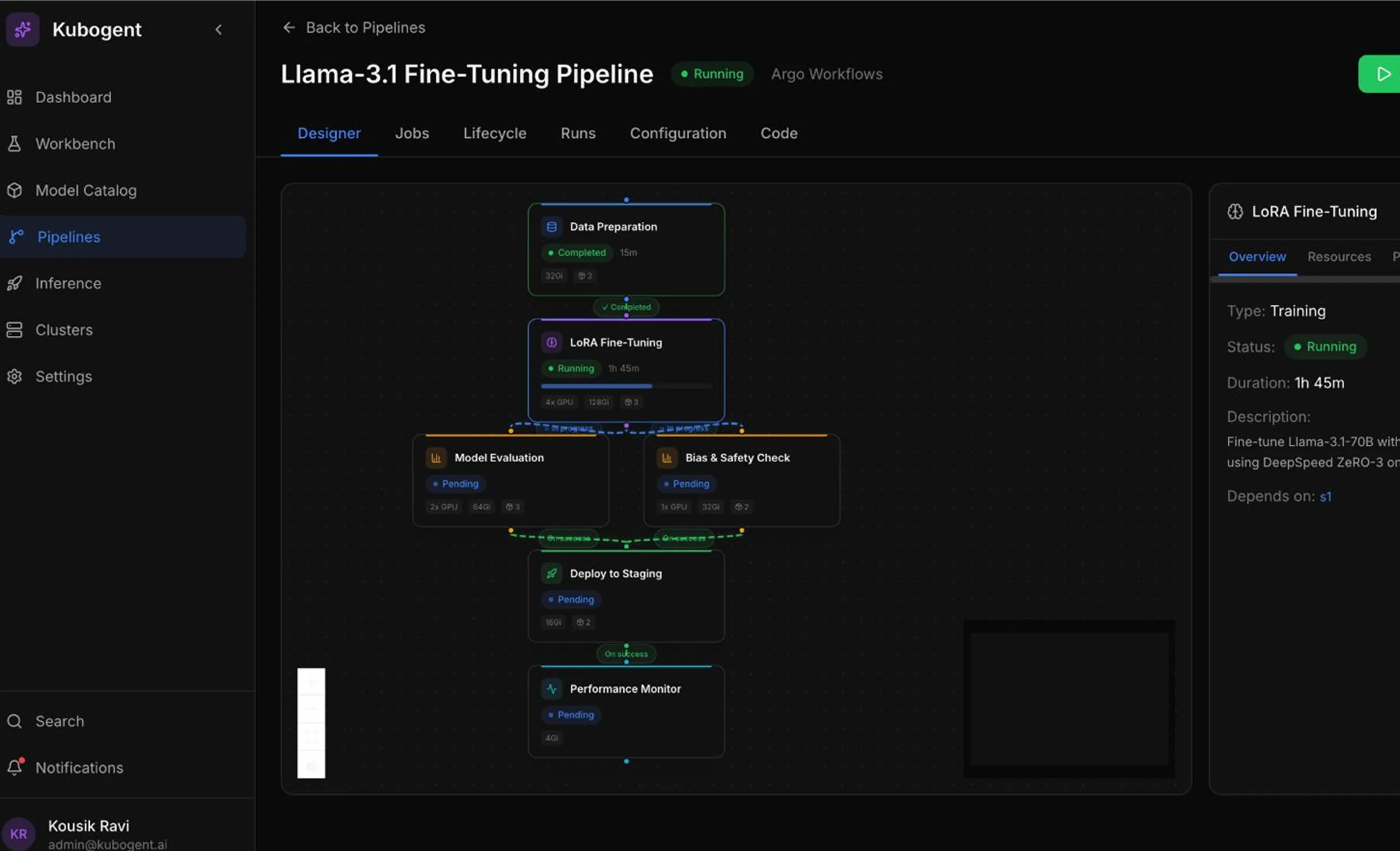Click the Kousik Ravi account name
1400x851 pixels.
click(89, 825)
